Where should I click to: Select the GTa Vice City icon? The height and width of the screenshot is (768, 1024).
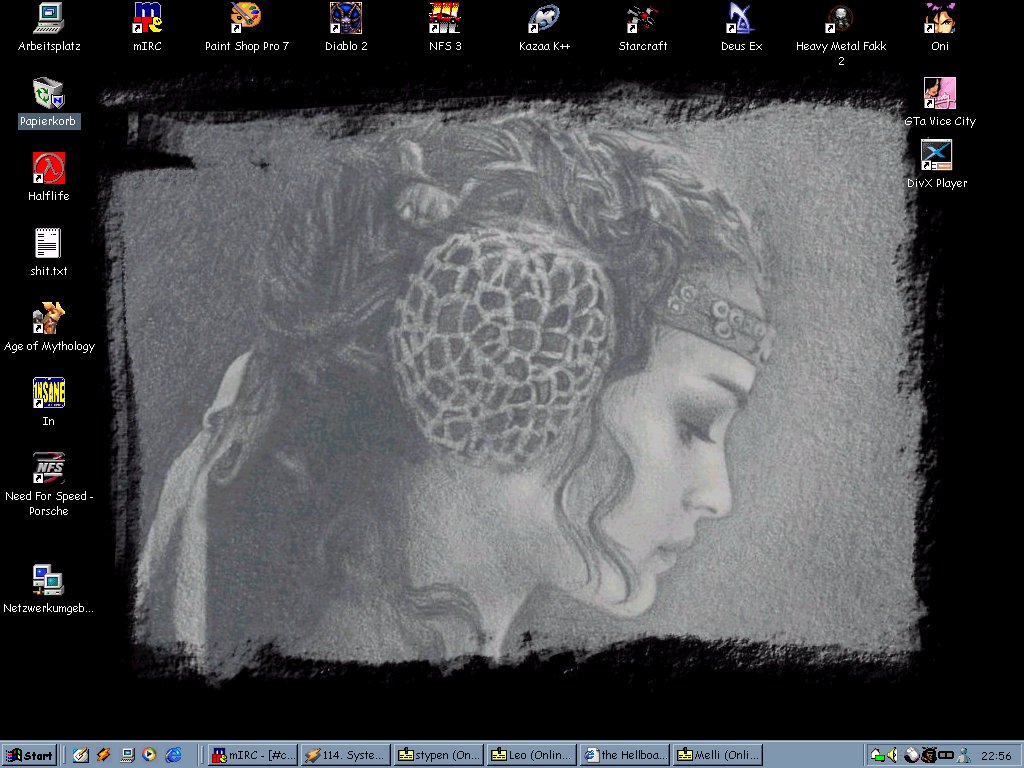click(x=940, y=102)
